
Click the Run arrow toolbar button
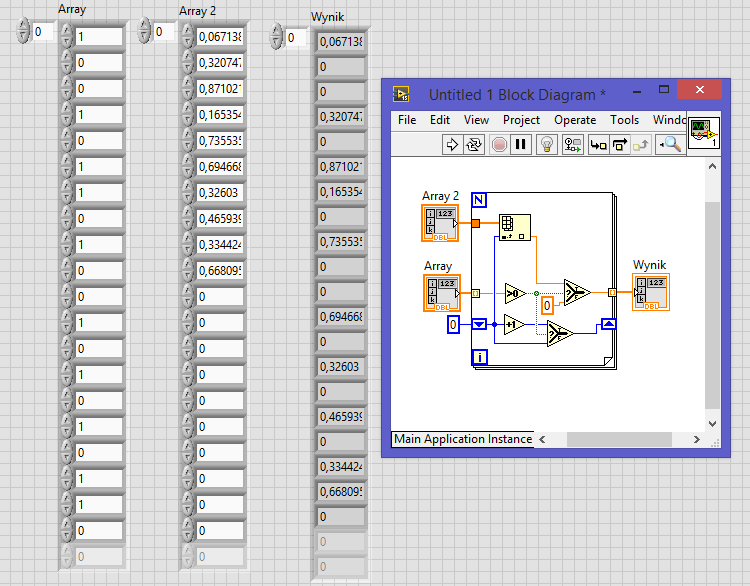coord(452,144)
